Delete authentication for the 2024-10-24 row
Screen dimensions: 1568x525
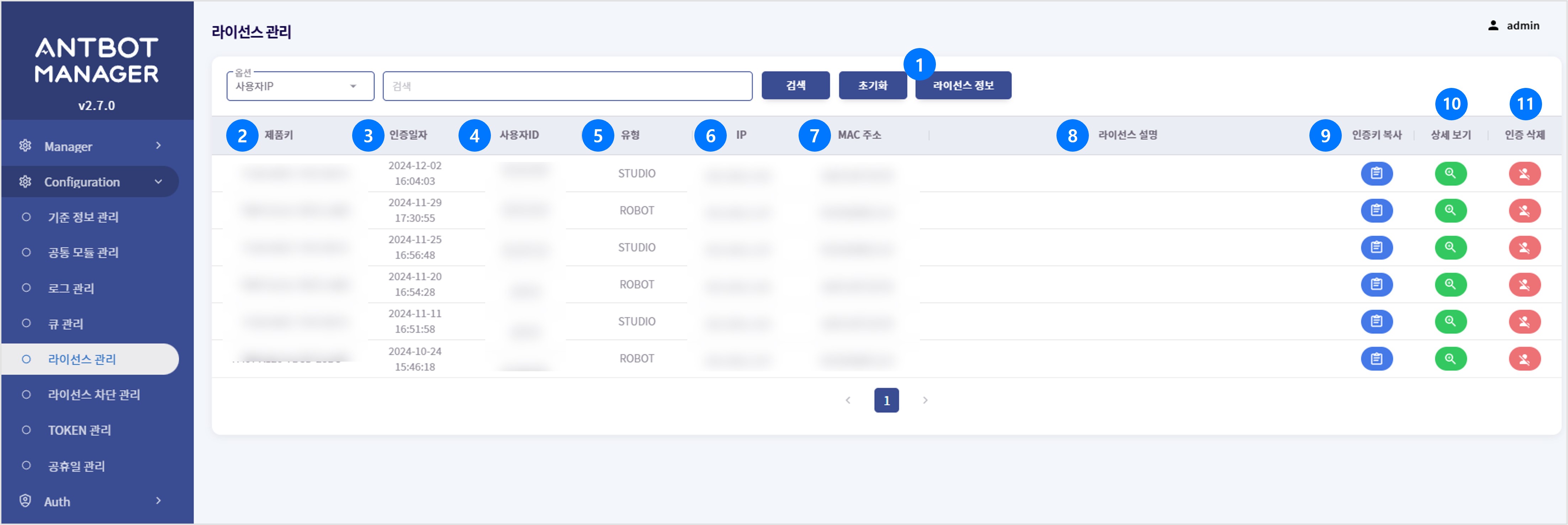click(x=1524, y=359)
